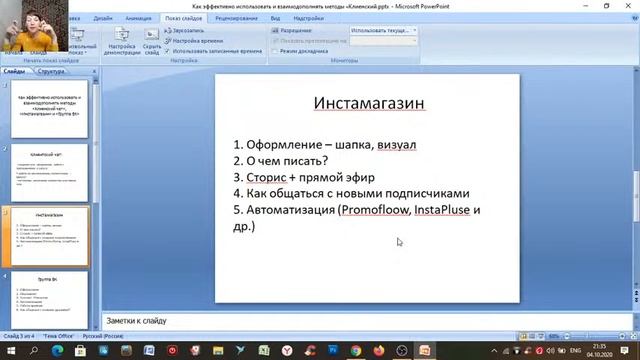Open Photoshop from the taskbar

333,351
